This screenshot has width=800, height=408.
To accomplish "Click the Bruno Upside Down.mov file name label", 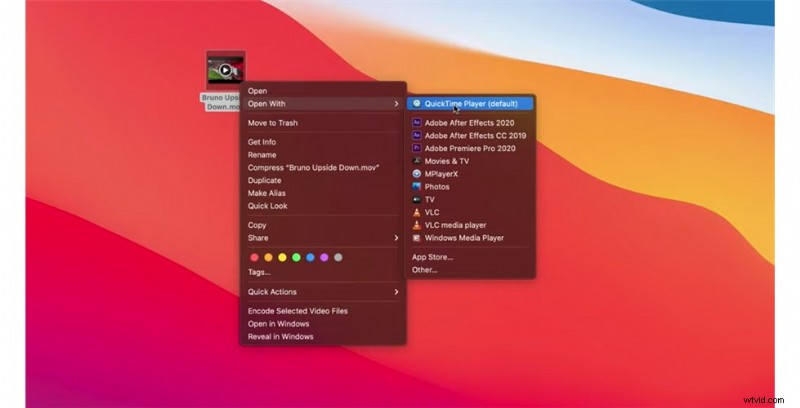I will pyautogui.click(x=220, y=102).
